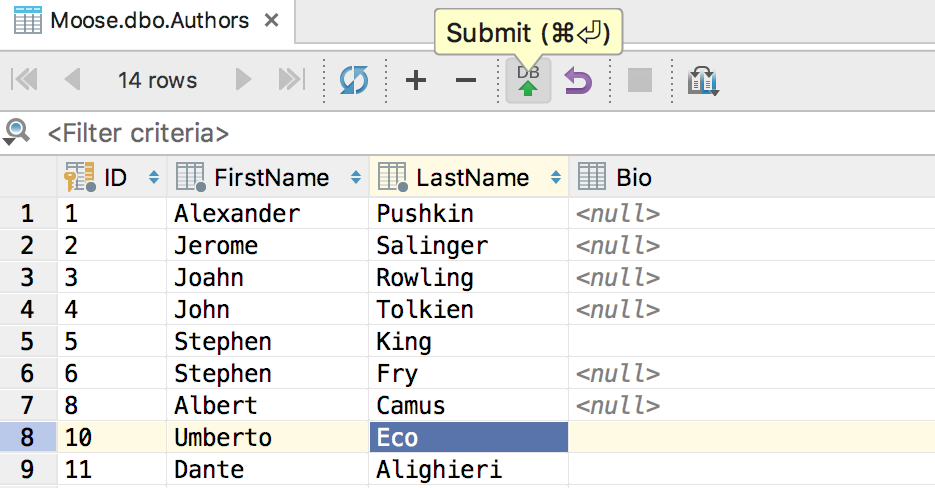
Task: Select row number 5 header
Action: pos(28,341)
